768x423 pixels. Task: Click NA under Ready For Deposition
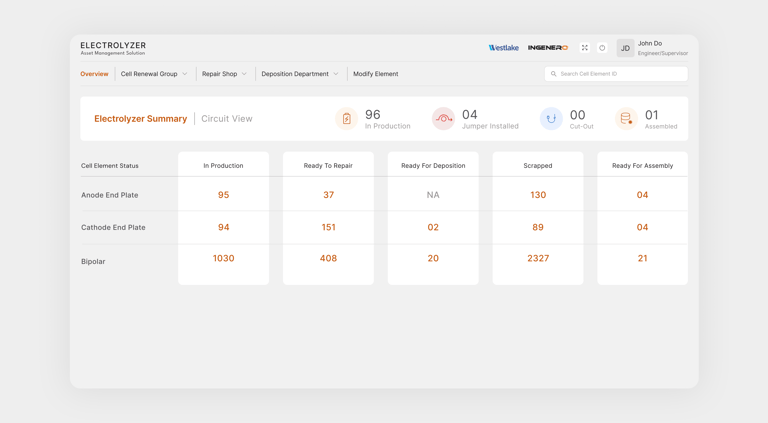[x=433, y=195]
